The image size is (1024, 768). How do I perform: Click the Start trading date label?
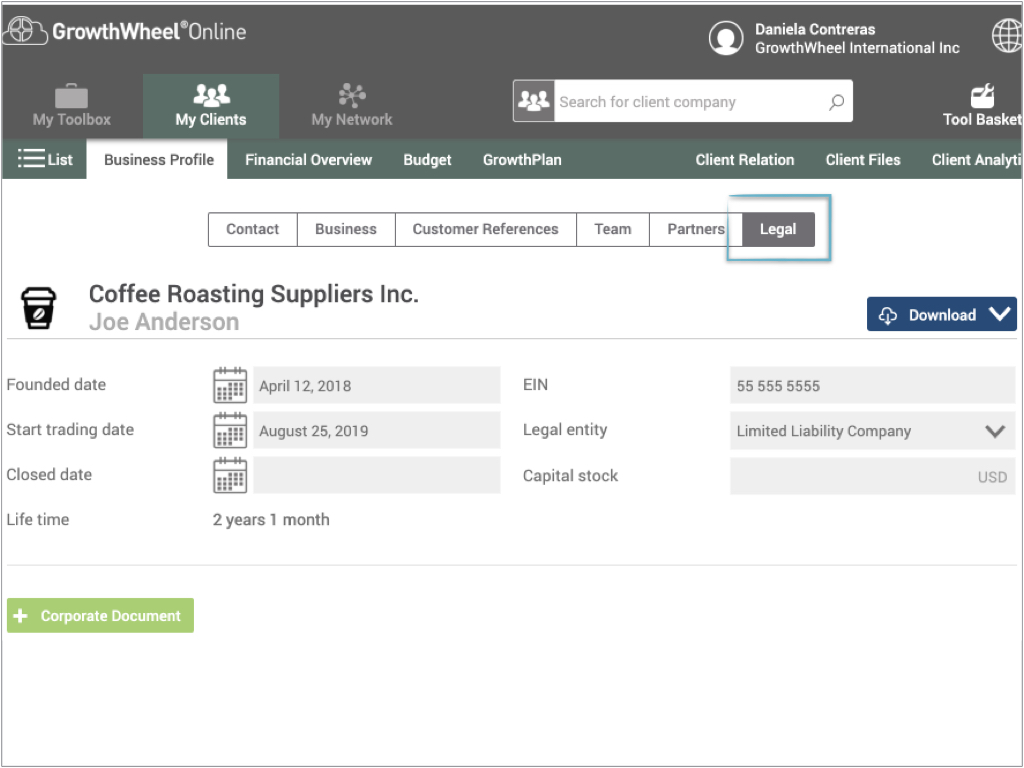(70, 430)
